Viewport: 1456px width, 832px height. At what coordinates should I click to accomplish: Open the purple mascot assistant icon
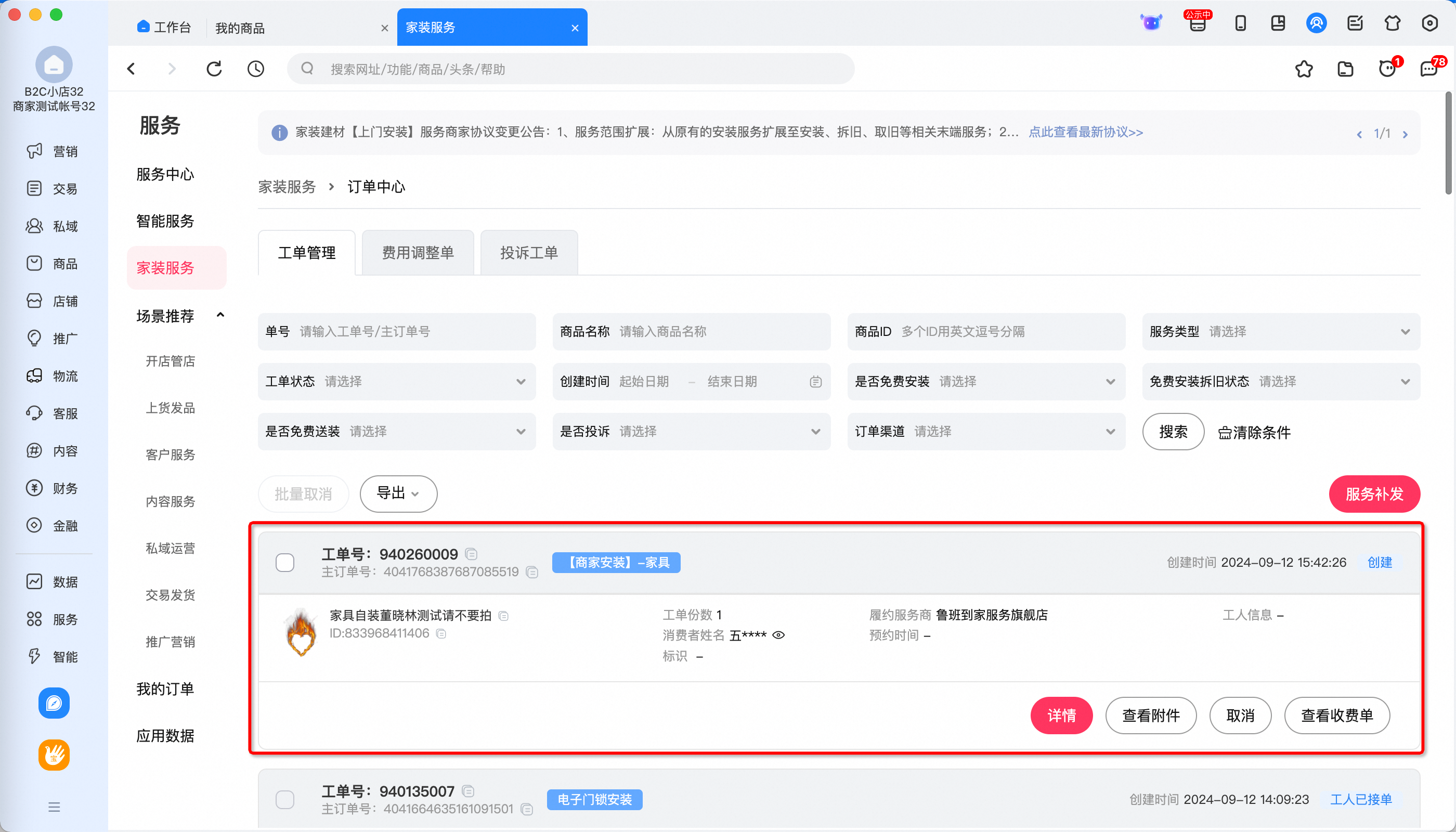1151,23
